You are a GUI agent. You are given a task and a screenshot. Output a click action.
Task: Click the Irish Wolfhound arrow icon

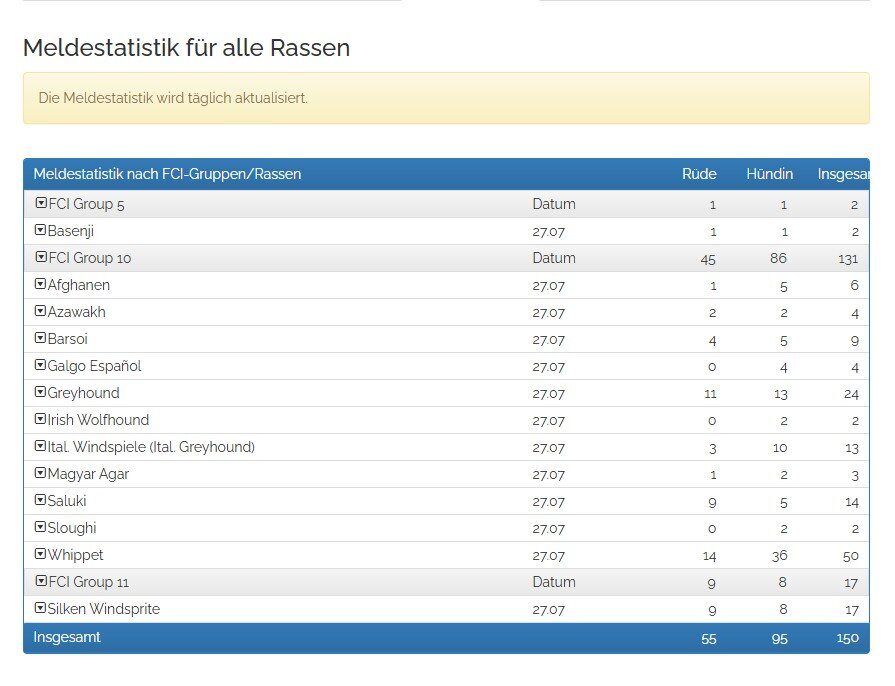tap(40, 418)
